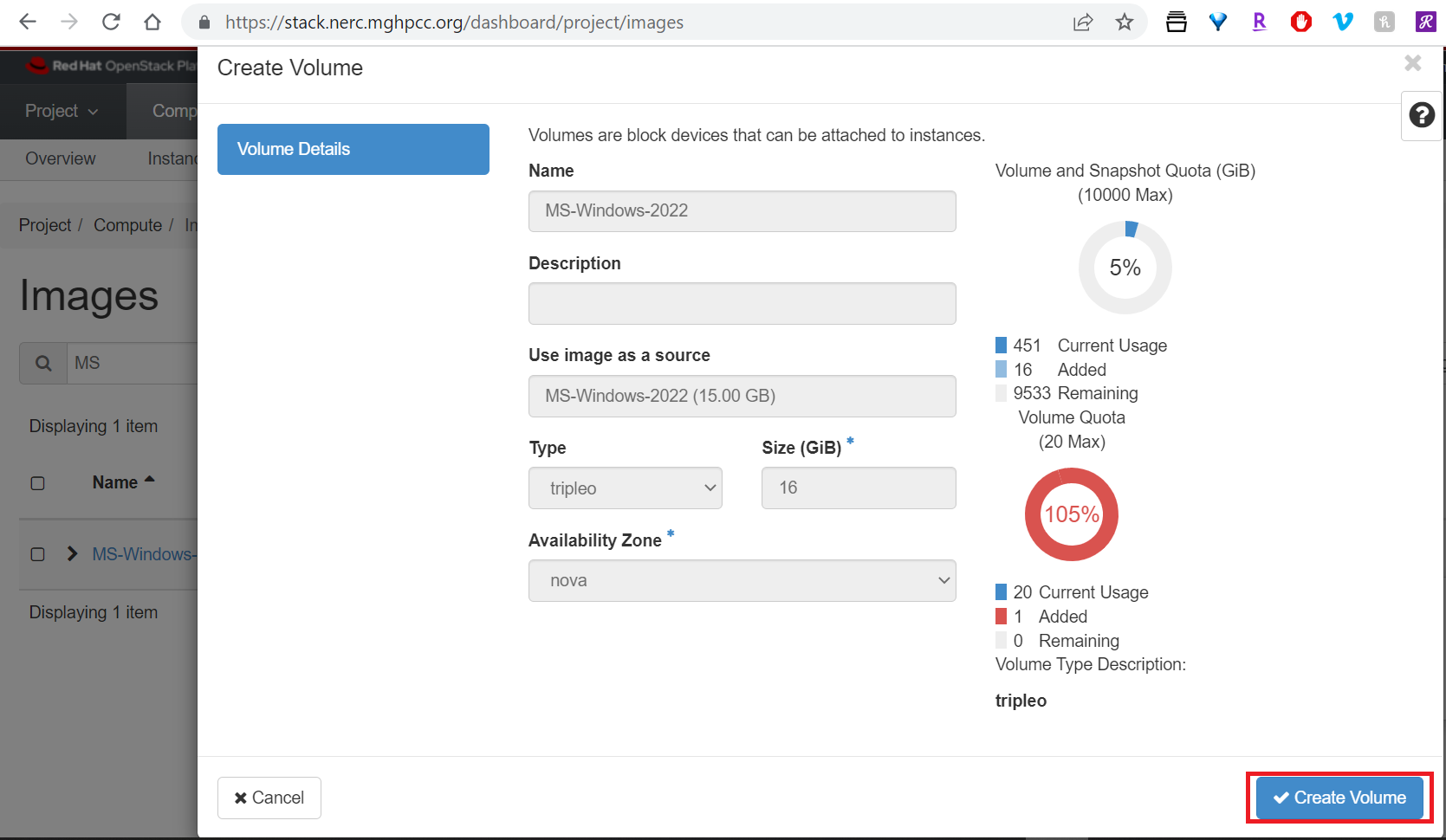Close the Create Volume dialog with X
The height and width of the screenshot is (840, 1446).
pyautogui.click(x=1413, y=63)
